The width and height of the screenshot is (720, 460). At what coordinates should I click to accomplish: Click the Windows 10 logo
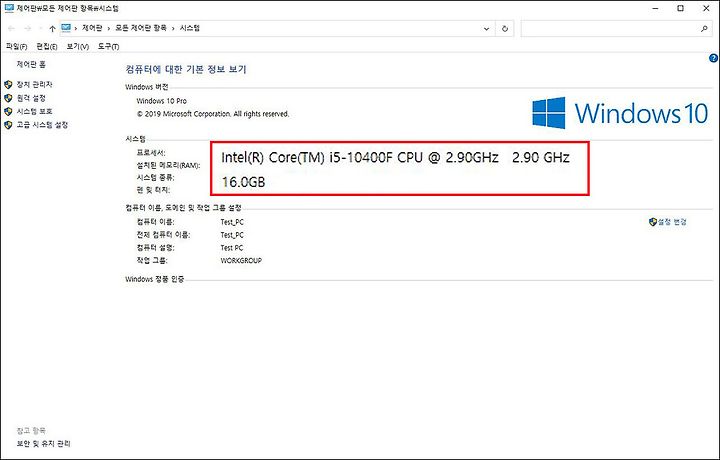click(620, 113)
